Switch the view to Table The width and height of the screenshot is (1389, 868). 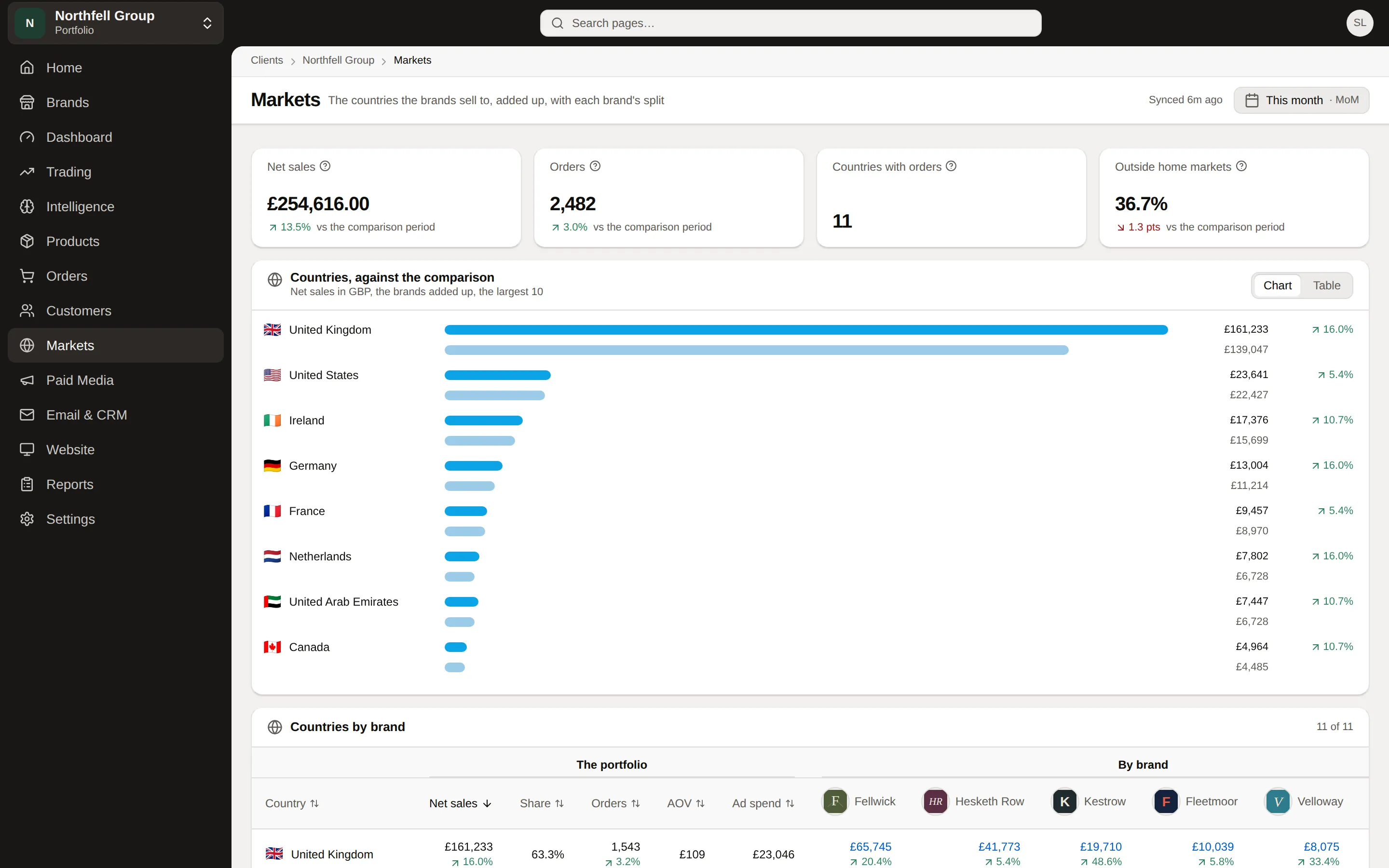coord(1326,285)
